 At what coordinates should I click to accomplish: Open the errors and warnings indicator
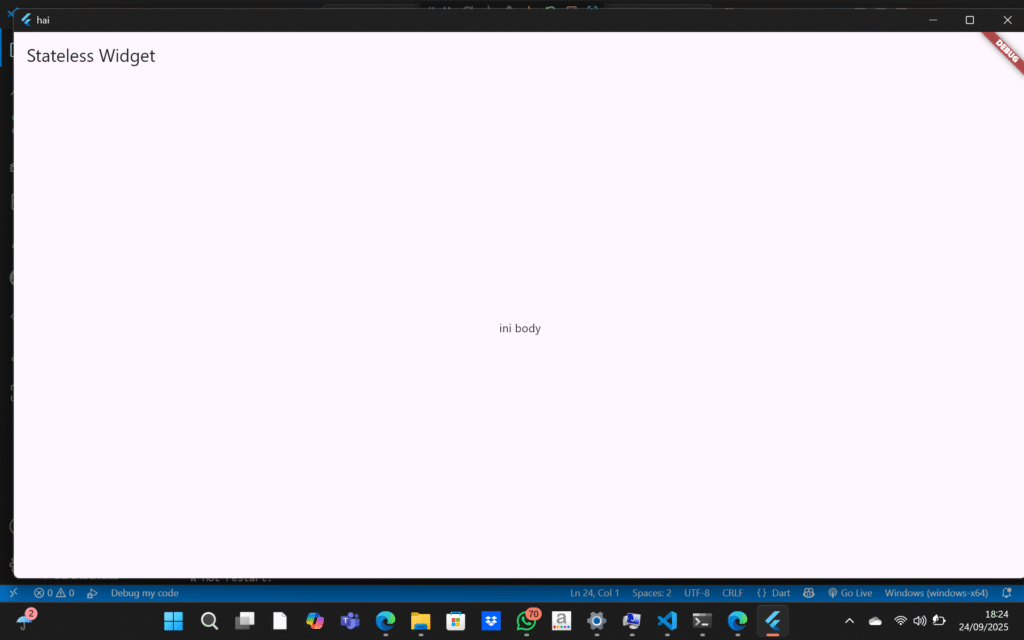click(54, 593)
